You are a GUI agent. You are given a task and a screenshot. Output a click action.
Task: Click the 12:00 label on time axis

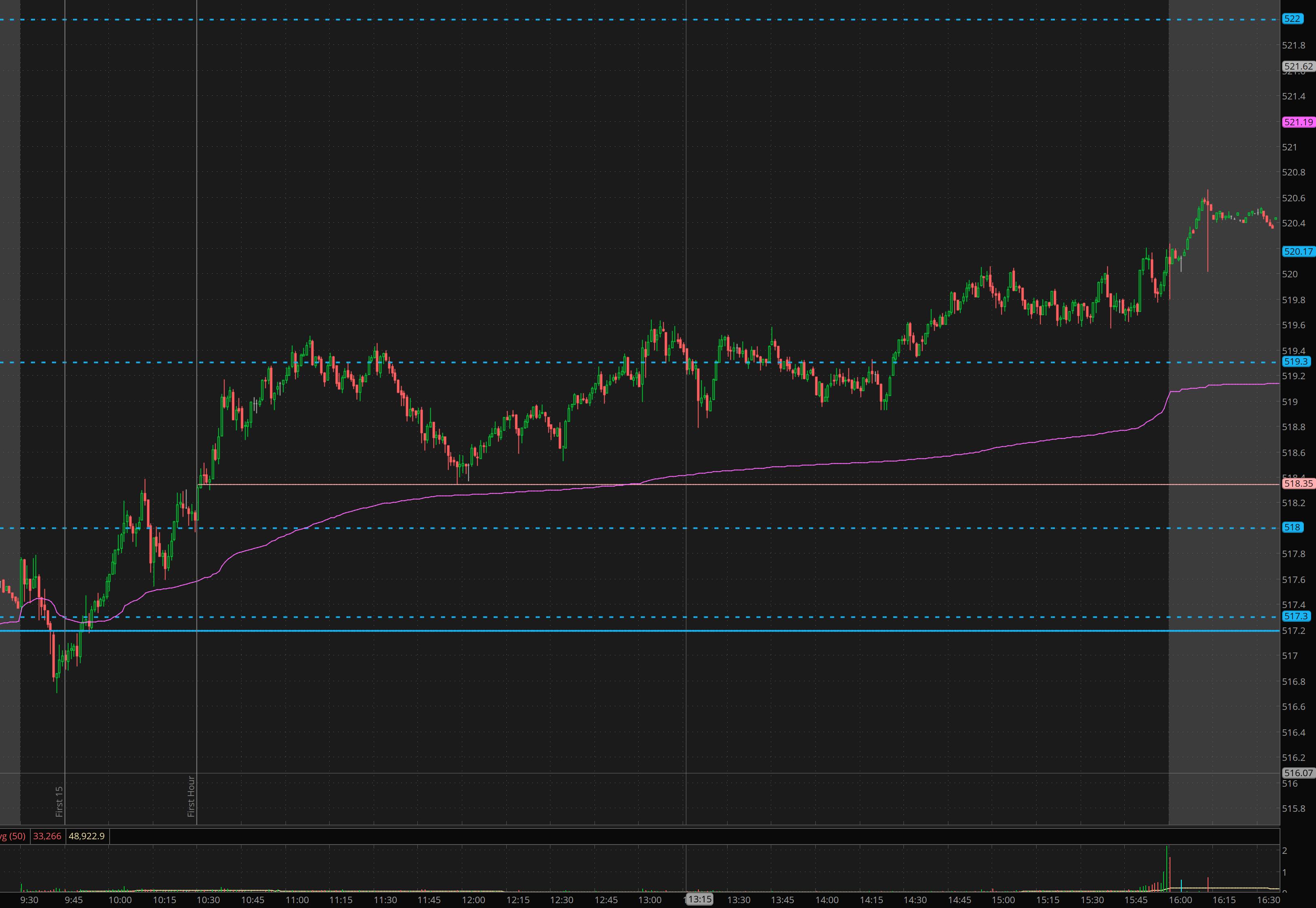click(x=473, y=900)
